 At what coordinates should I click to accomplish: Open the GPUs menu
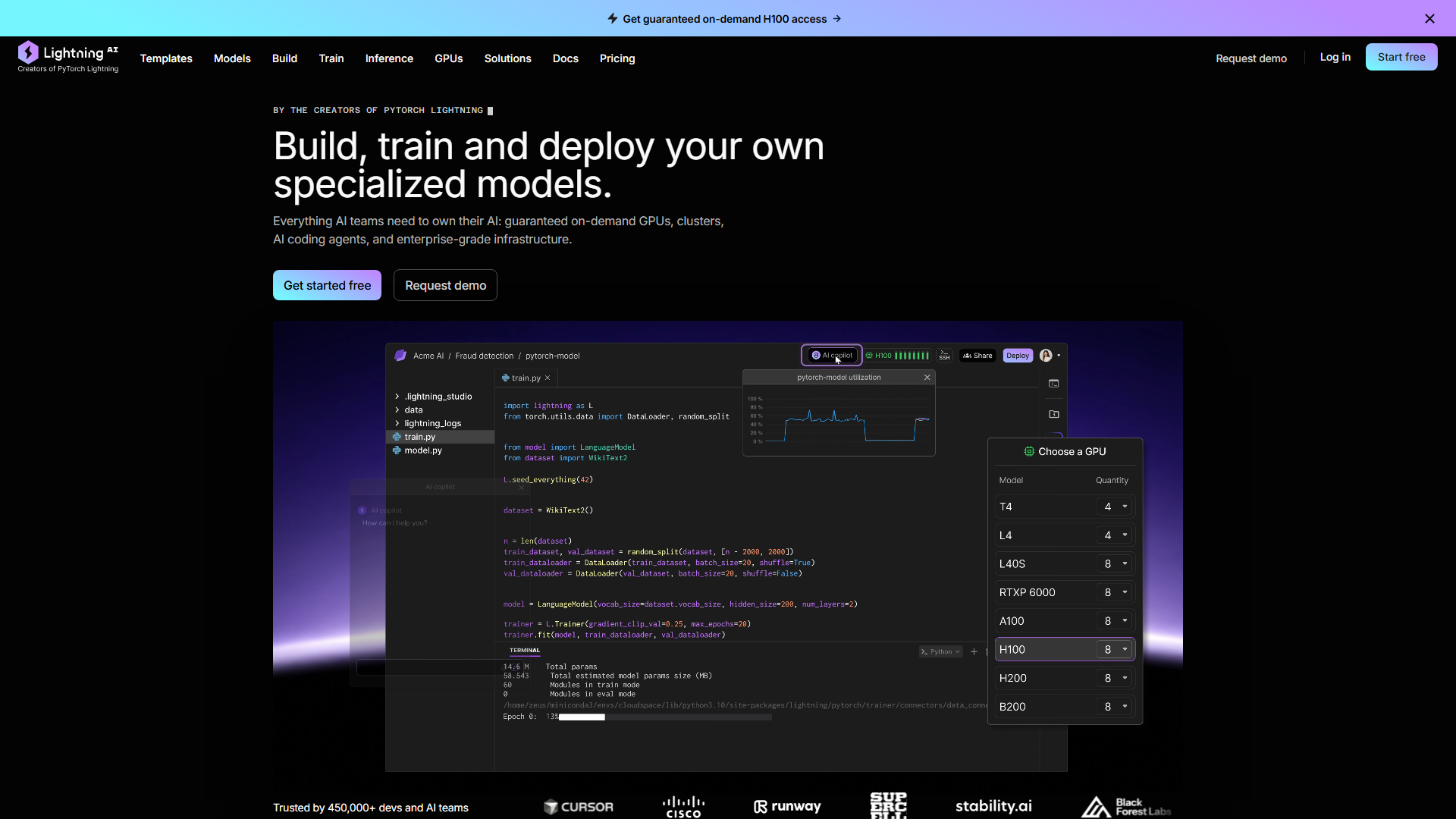[x=449, y=58]
